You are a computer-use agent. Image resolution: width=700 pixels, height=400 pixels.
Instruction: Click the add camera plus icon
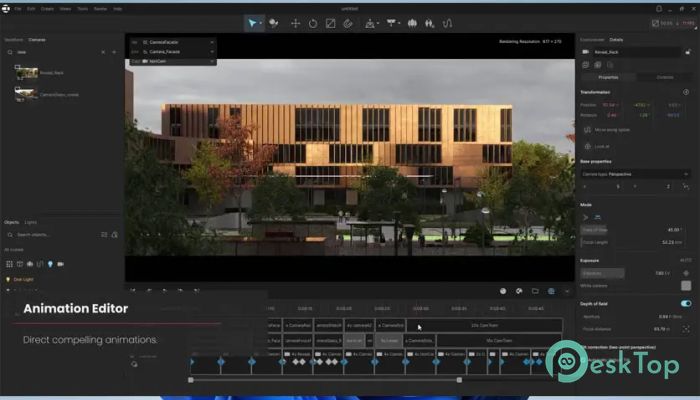click(x=113, y=51)
